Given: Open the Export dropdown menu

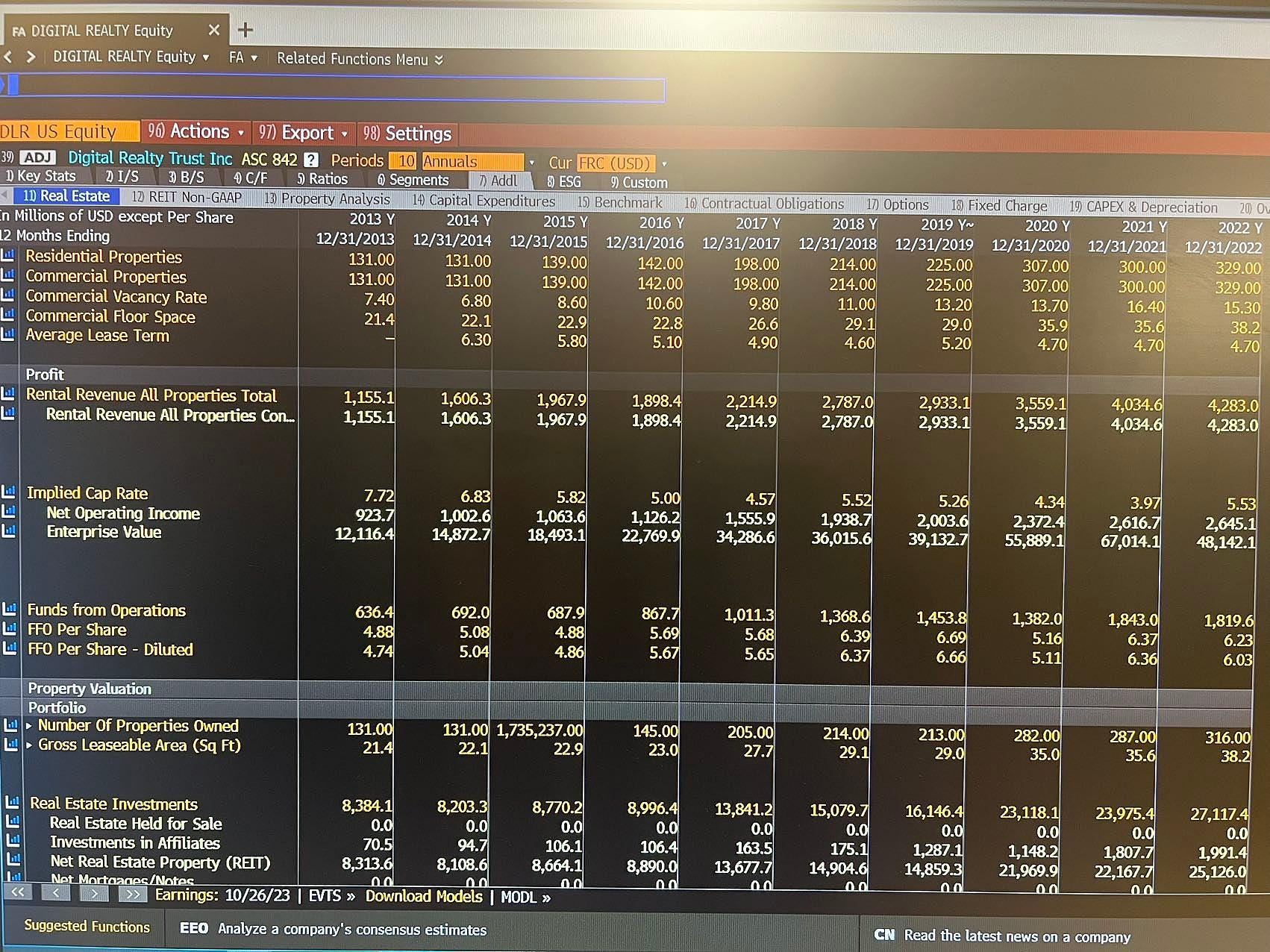Looking at the screenshot, I should (303, 133).
